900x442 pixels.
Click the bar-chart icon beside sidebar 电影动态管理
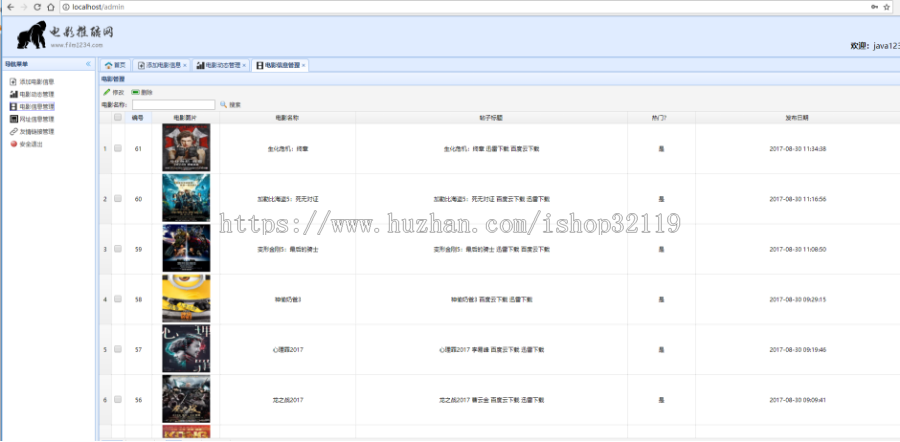tap(13, 94)
